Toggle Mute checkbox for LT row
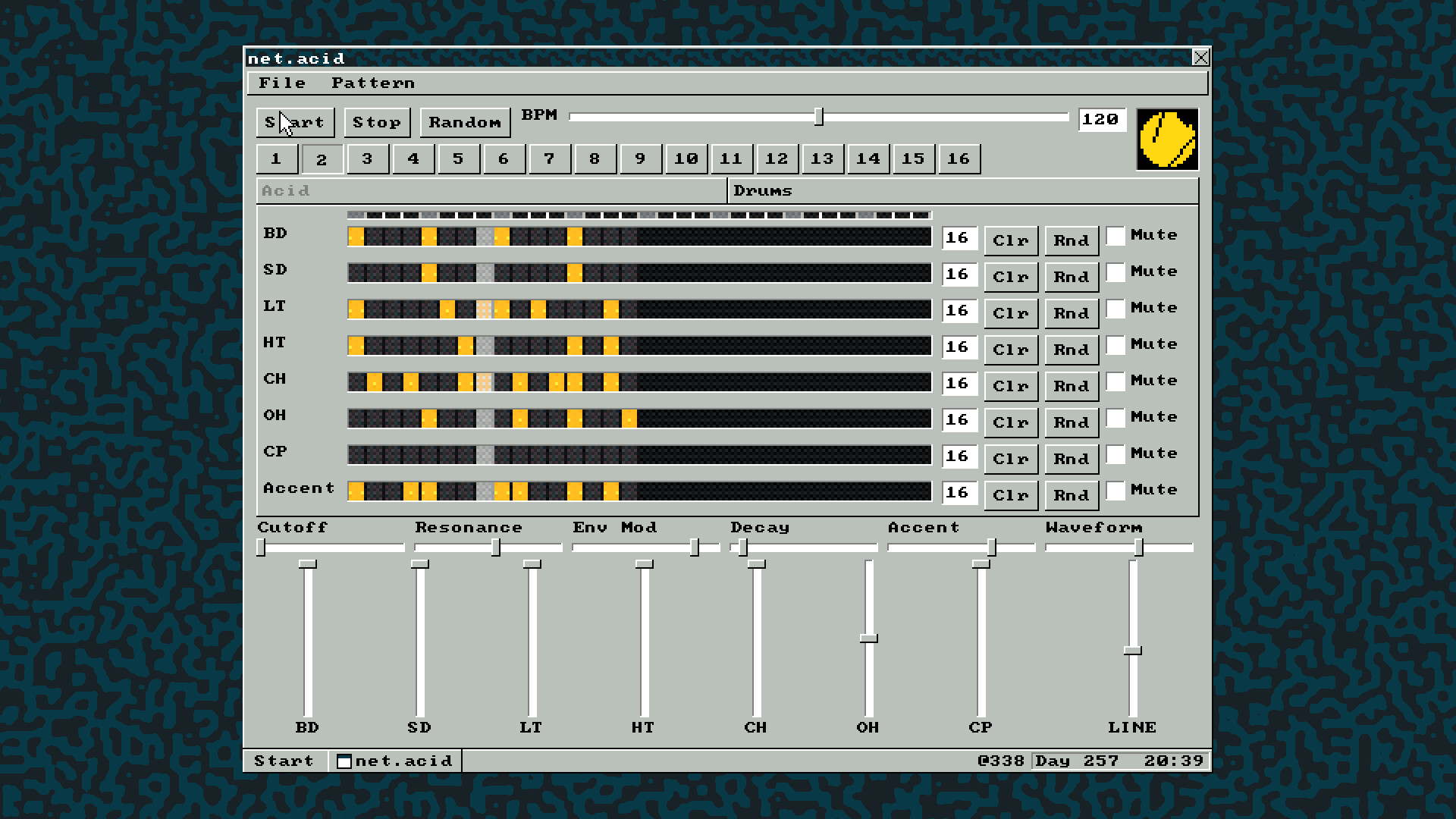 (x=1116, y=309)
